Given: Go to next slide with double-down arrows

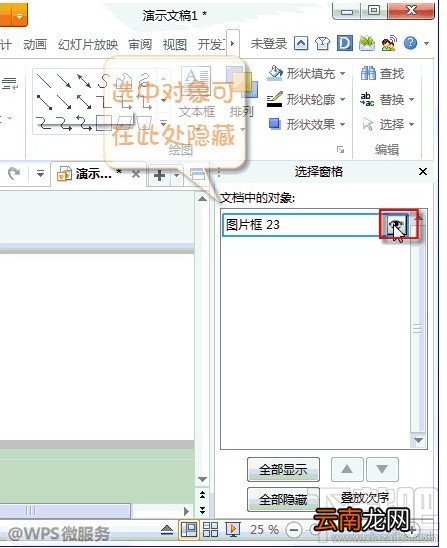Looking at the screenshot, I should (202, 510).
